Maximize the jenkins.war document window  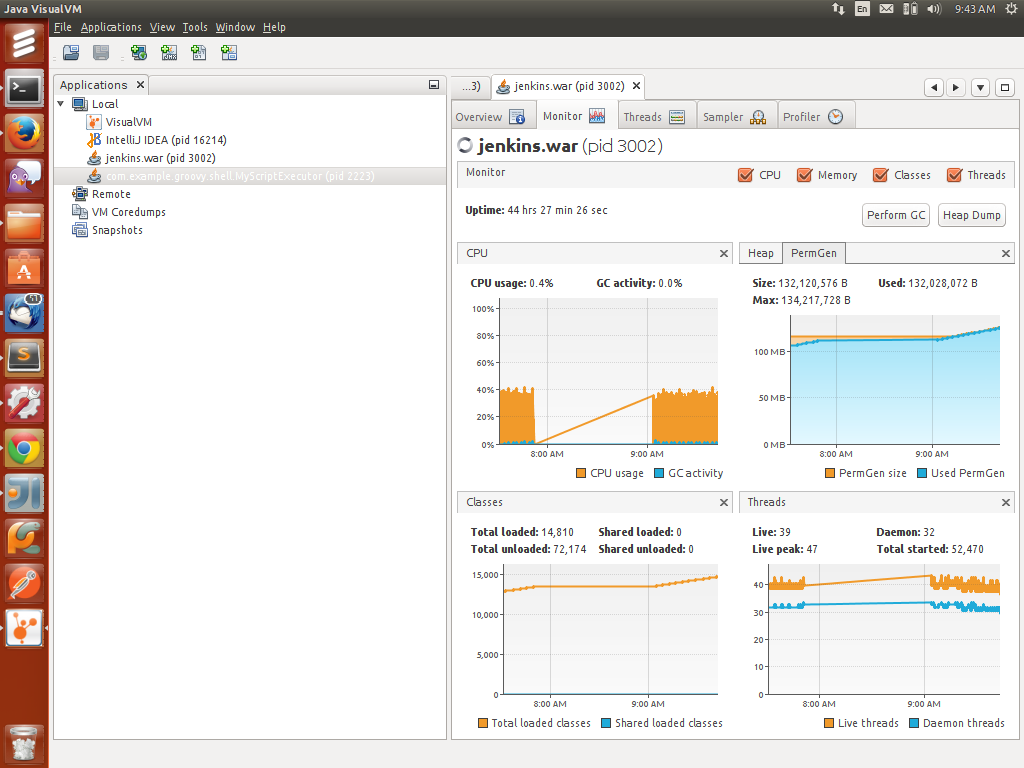1005,88
